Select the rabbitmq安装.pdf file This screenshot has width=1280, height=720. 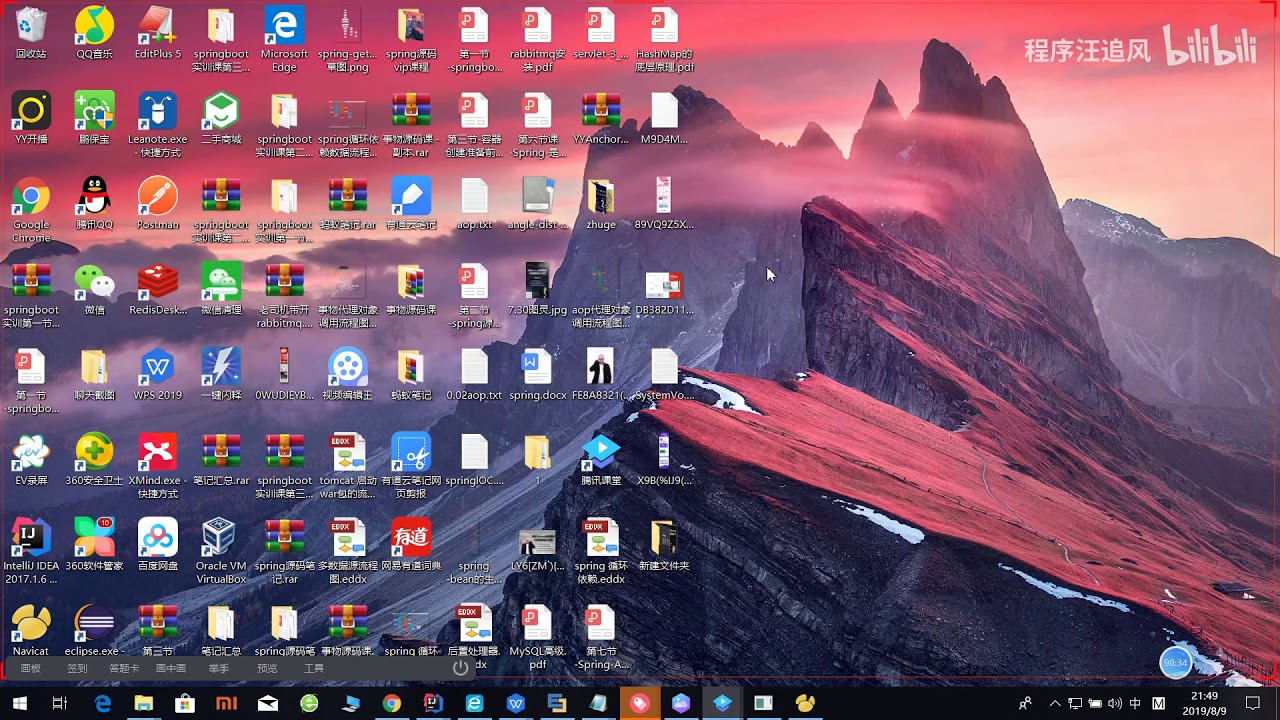click(537, 40)
